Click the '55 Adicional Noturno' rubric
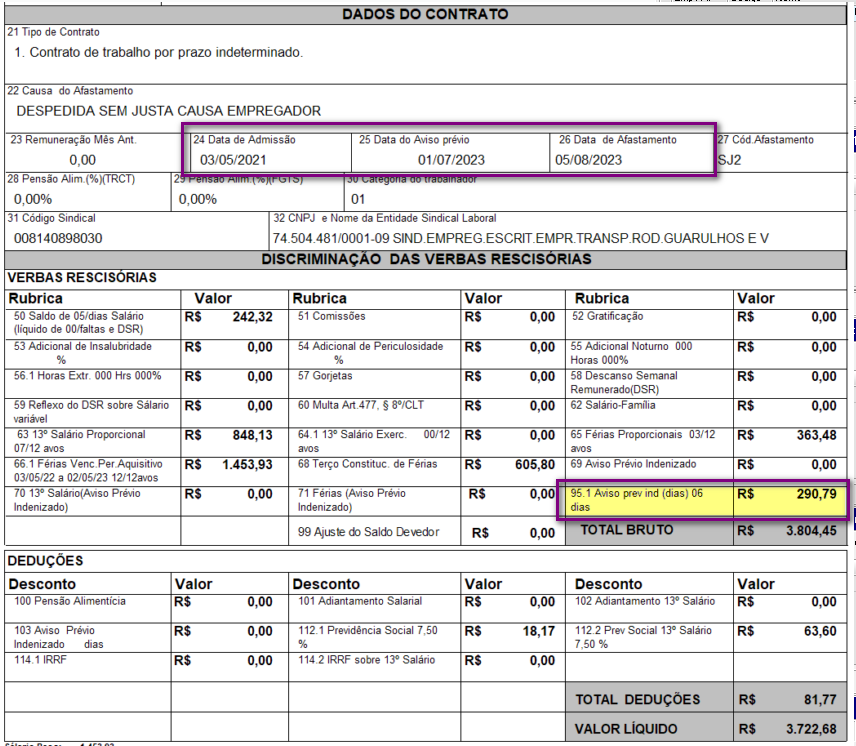Image resolution: width=856 pixels, height=746 pixels. click(631, 353)
